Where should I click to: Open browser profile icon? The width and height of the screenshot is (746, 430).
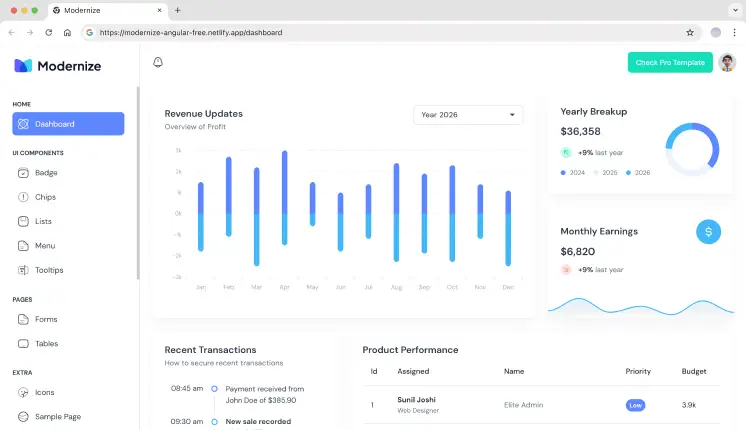tap(716, 32)
